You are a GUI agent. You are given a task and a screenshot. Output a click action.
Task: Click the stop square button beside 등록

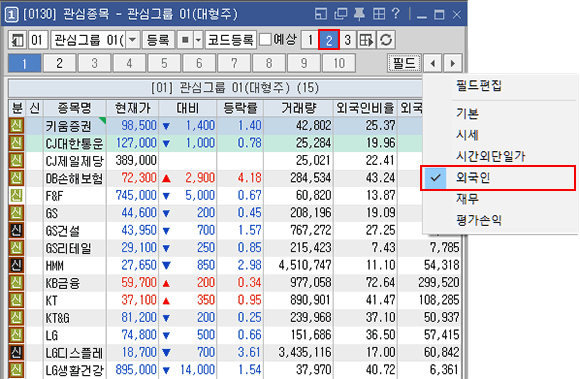[x=185, y=40]
